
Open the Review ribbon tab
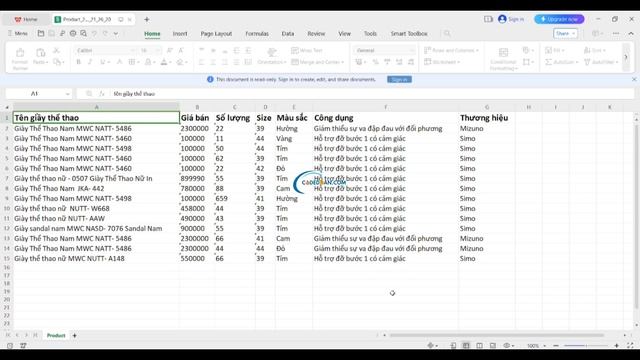316,33
